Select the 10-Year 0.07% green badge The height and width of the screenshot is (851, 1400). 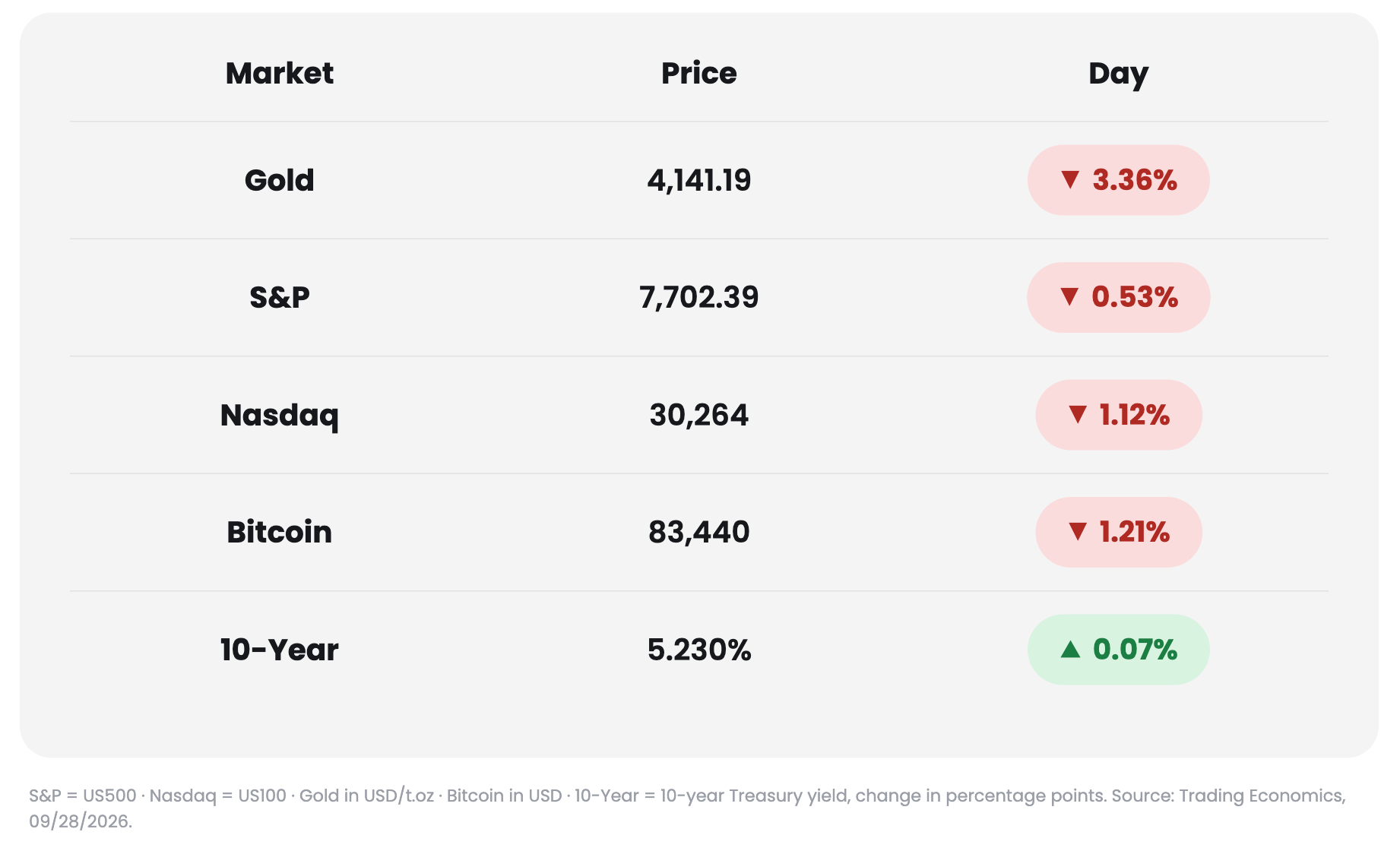pyautogui.click(x=1118, y=650)
